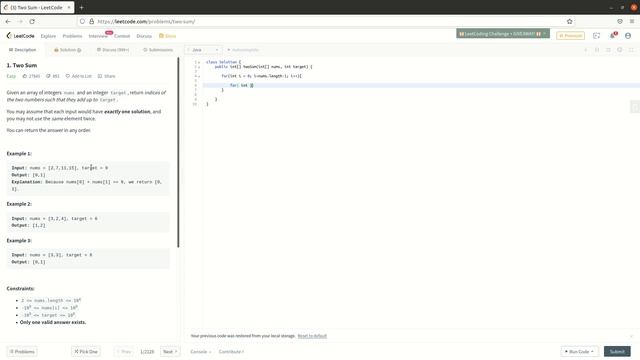Click the Easy difficulty label
This screenshot has height=360, width=640.
(11, 76)
